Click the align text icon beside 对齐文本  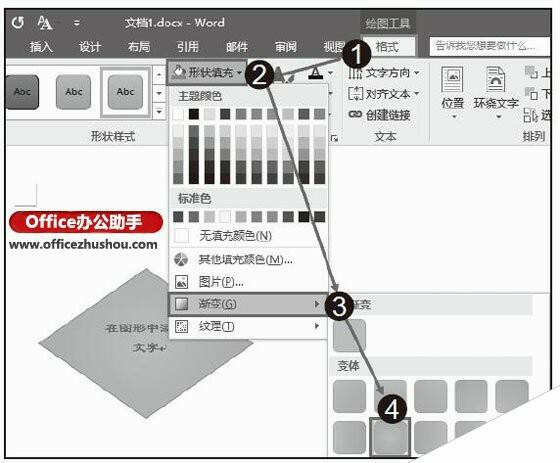point(355,94)
